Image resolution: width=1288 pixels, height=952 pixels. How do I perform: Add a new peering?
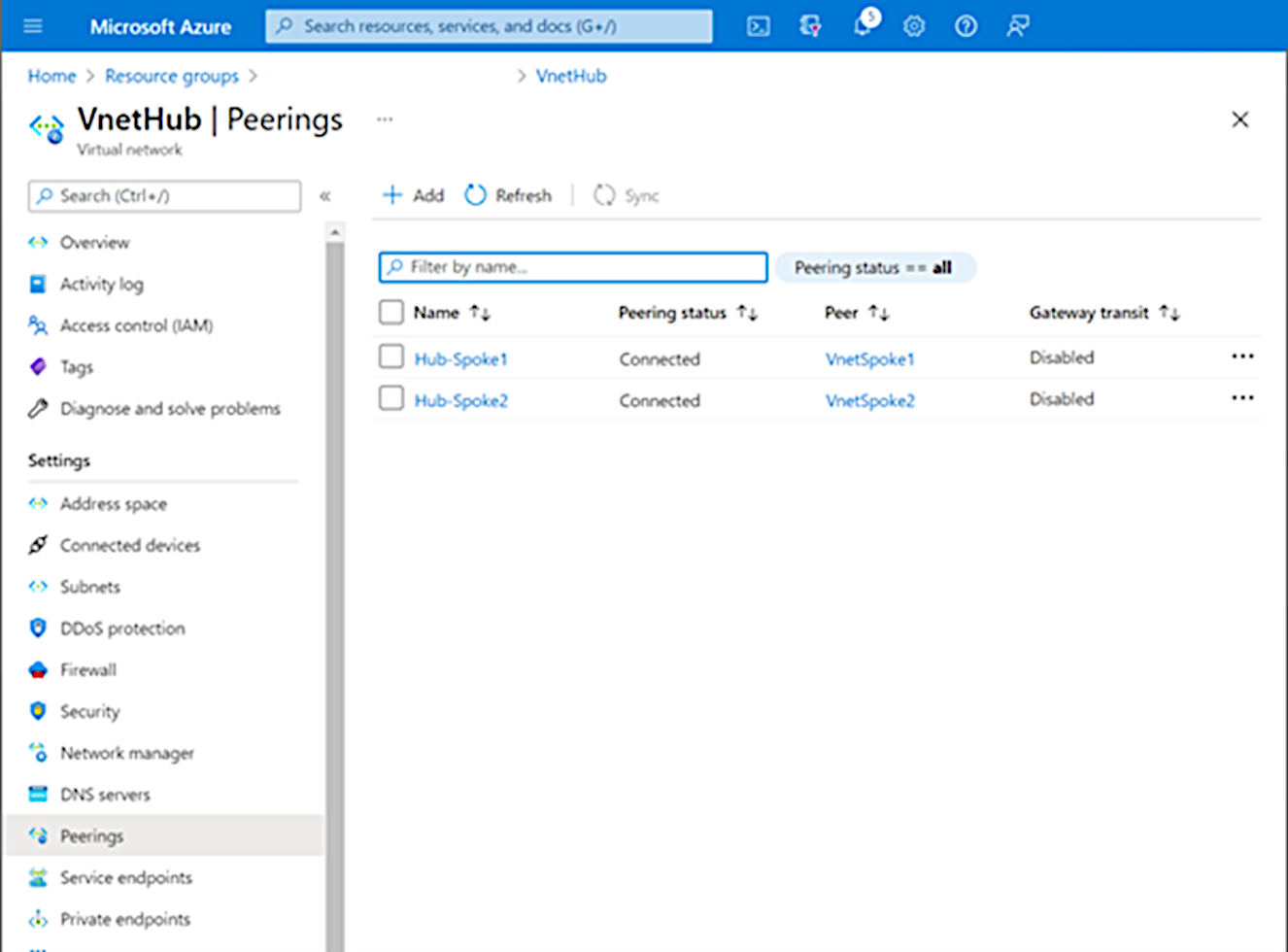413,195
